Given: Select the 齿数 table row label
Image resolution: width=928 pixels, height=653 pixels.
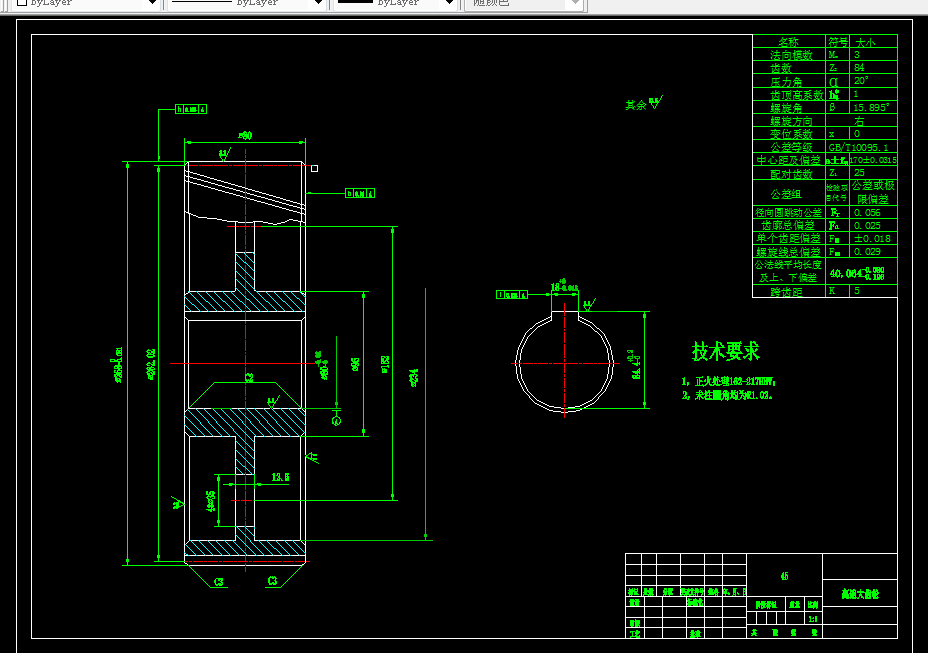Looking at the screenshot, I should click(x=781, y=68).
